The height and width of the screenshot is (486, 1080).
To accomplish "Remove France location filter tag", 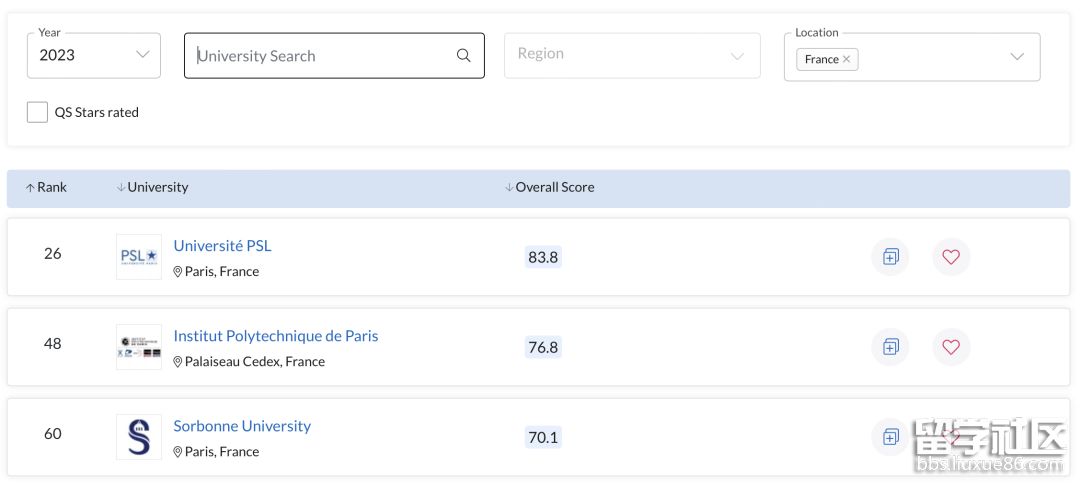I will tap(846, 59).
